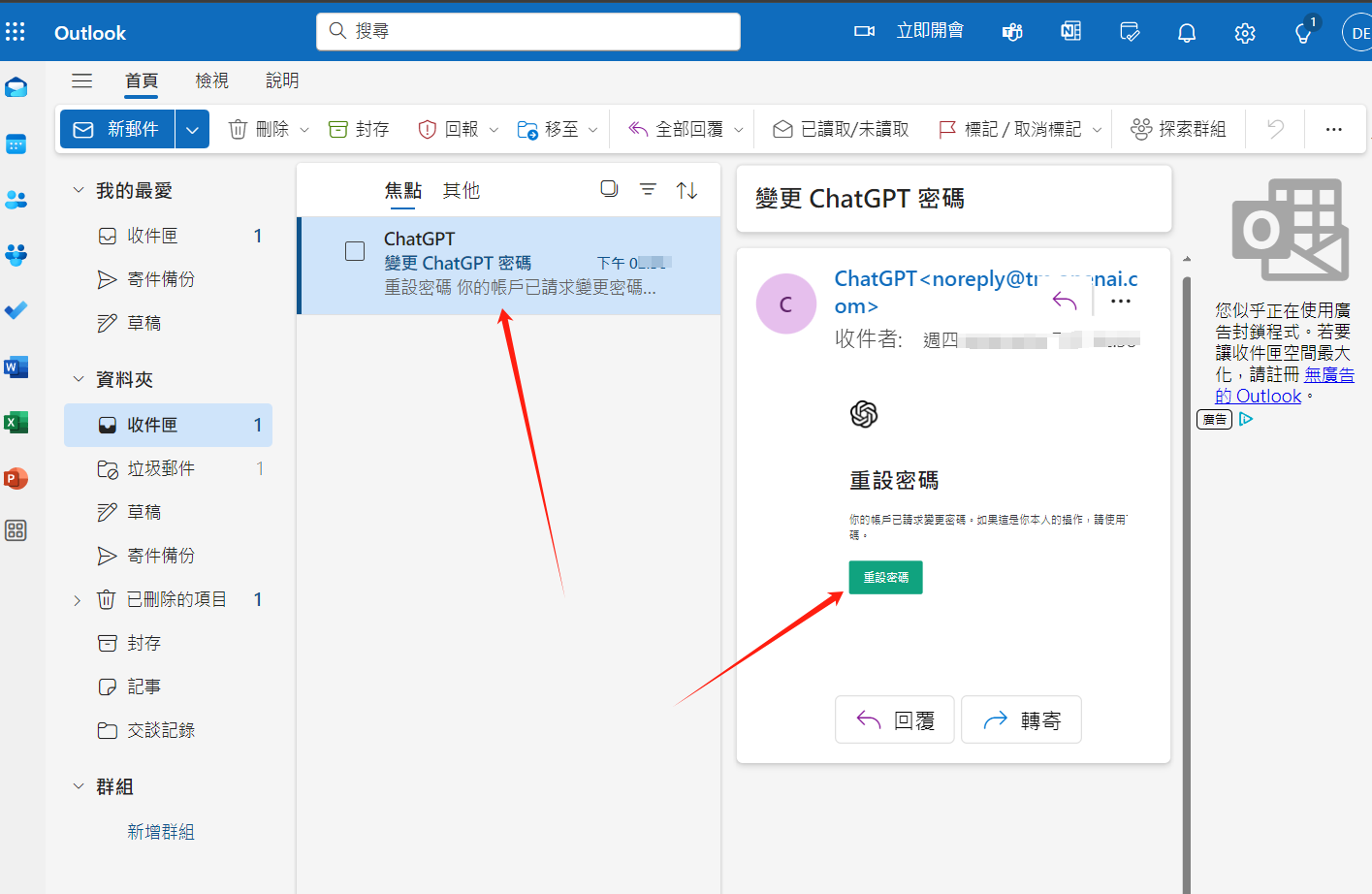Click the 回覆 button below message

click(x=895, y=719)
